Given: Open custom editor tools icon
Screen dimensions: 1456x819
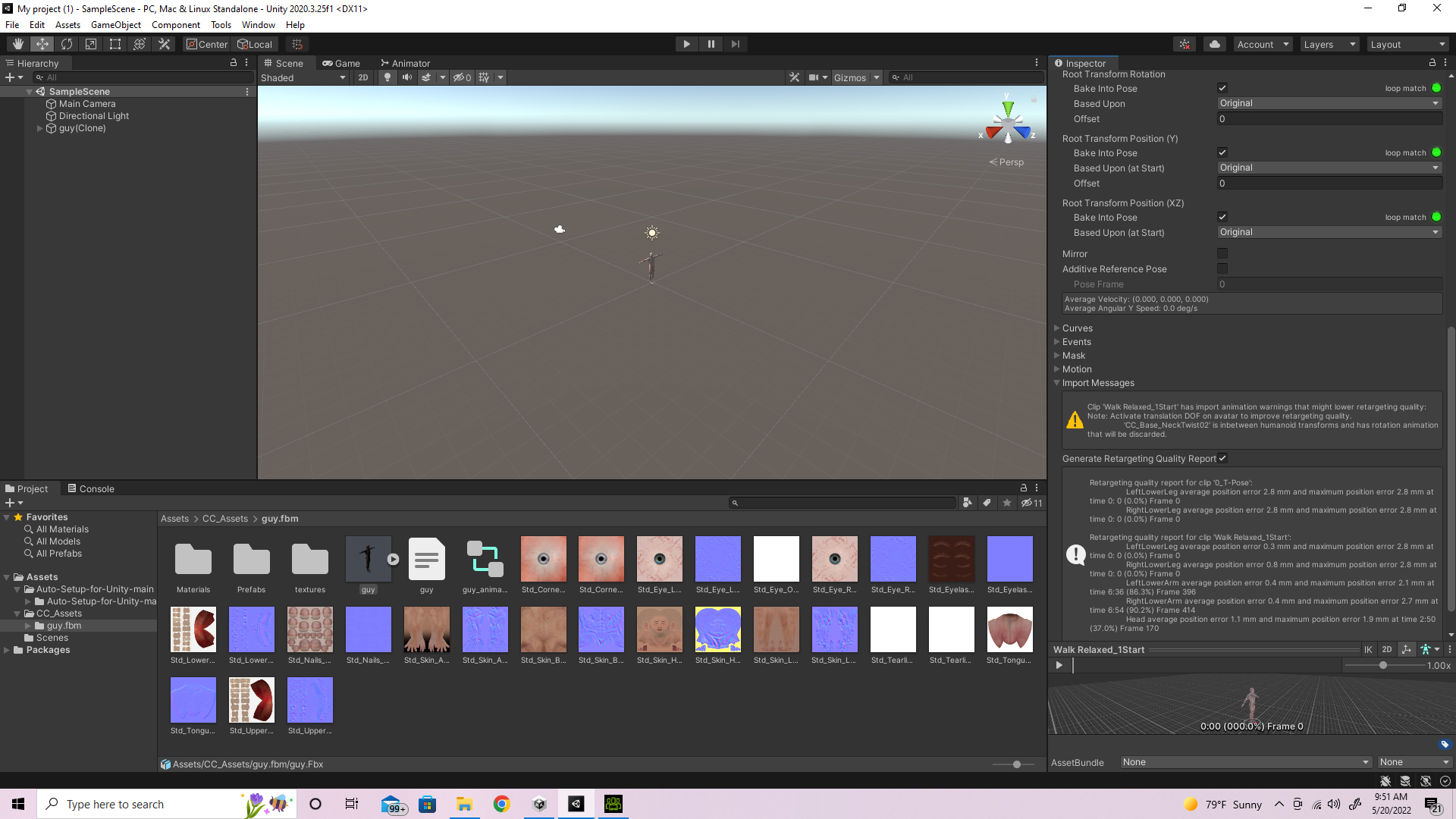Looking at the screenshot, I should tap(164, 44).
